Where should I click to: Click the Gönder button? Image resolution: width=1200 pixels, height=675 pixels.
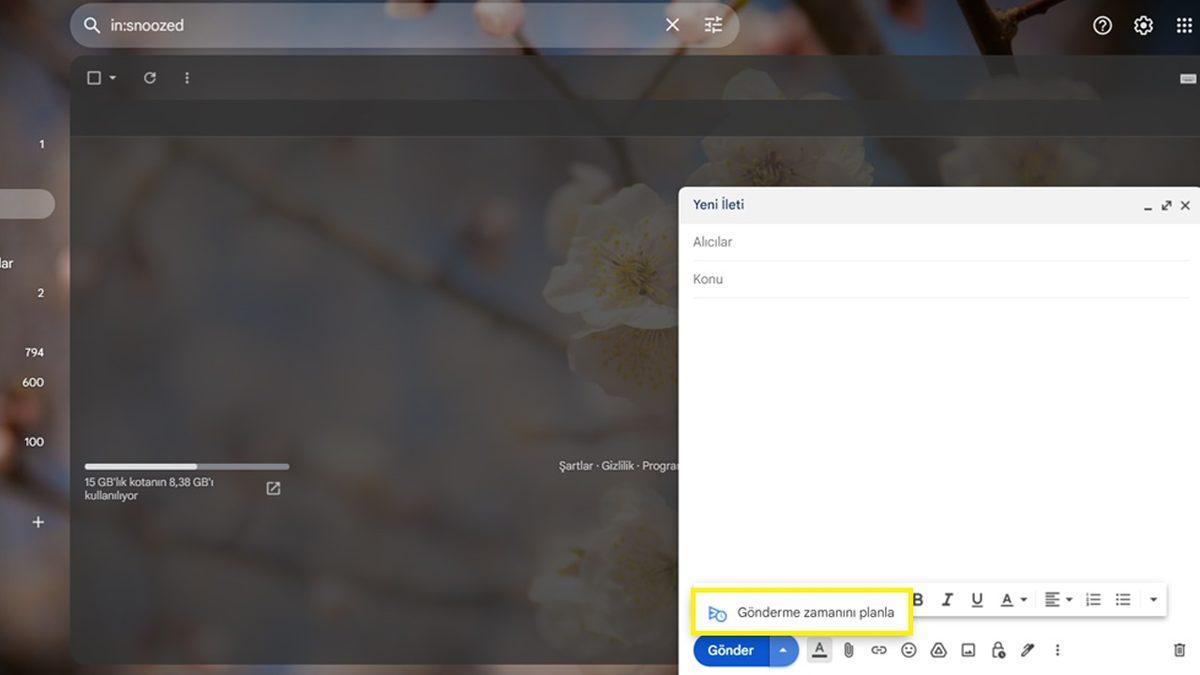[x=729, y=650]
